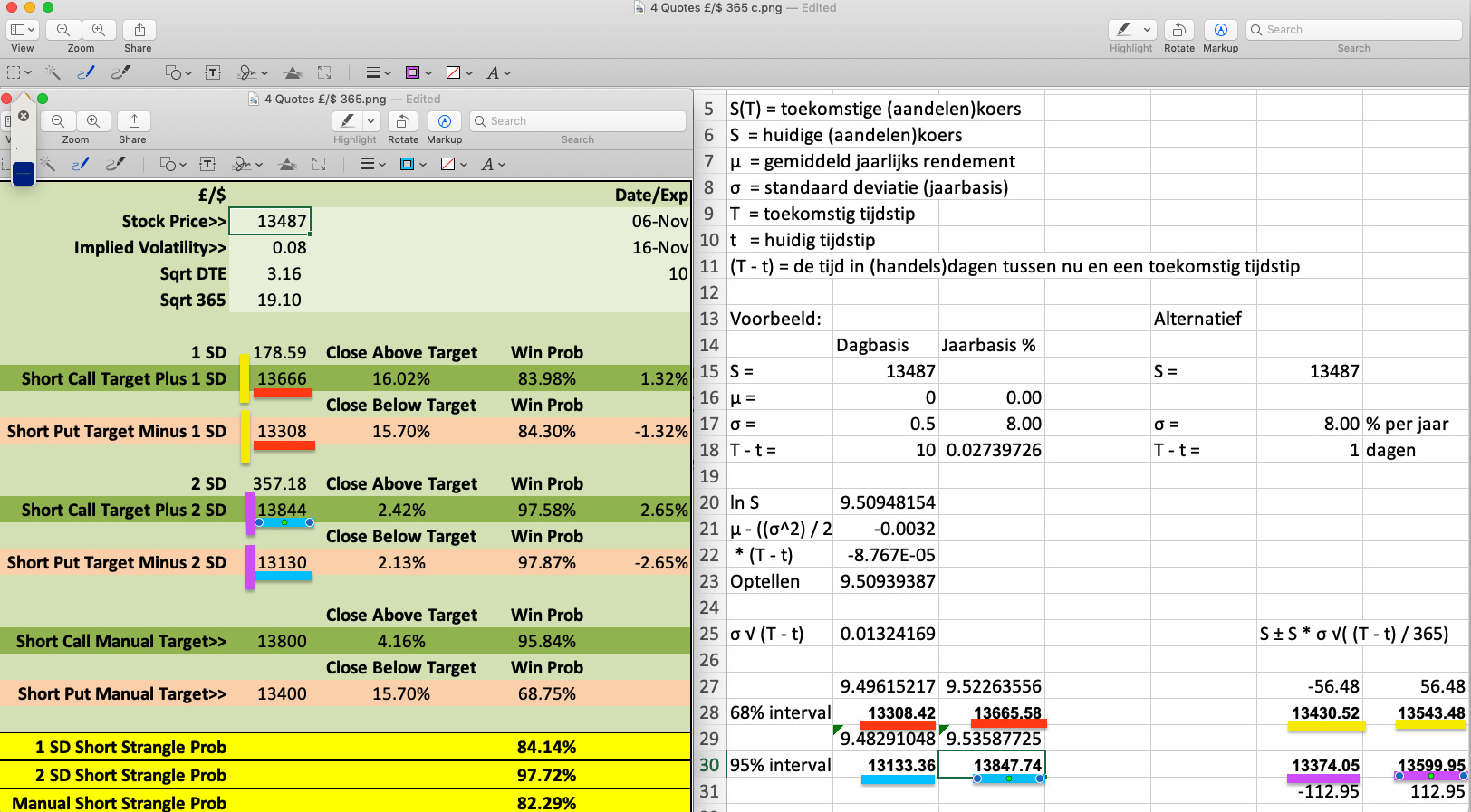This screenshot has width=1471, height=812.
Task: Open the Shapes dropdown in 365 c.png toolbar
Action: pyautogui.click(x=178, y=72)
